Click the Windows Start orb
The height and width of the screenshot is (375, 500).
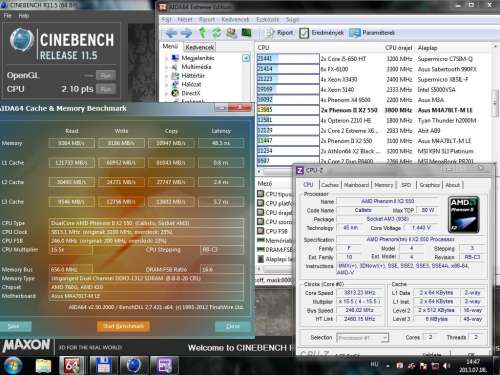[13, 365]
